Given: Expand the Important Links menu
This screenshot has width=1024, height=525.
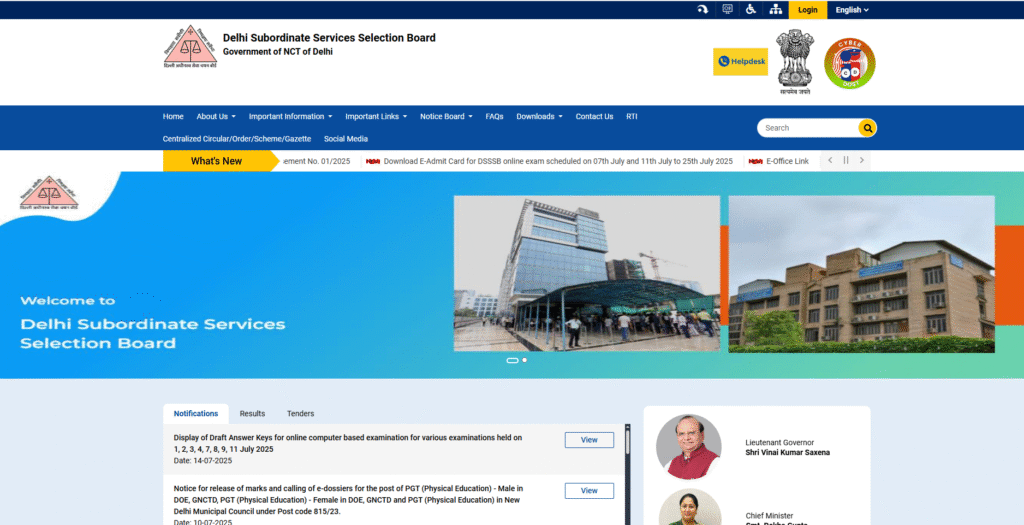Looking at the screenshot, I should tap(376, 116).
